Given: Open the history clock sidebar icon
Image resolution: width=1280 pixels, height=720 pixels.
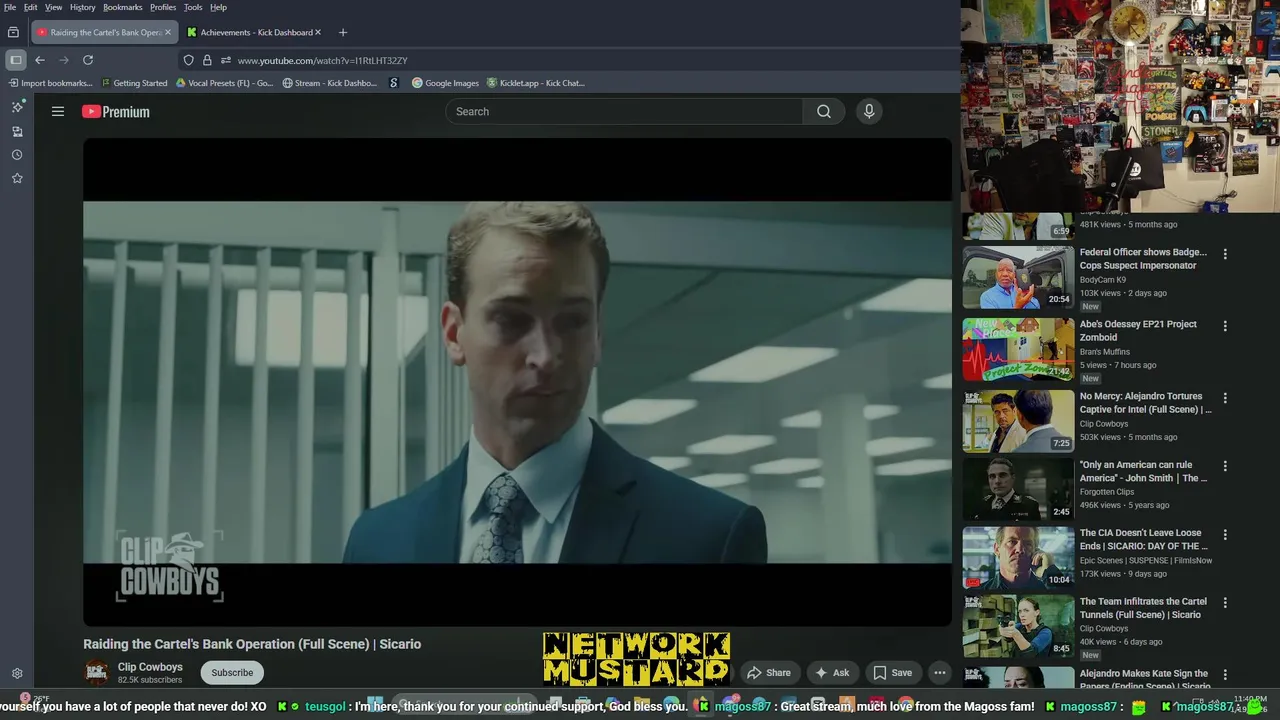Looking at the screenshot, I should click(17, 155).
